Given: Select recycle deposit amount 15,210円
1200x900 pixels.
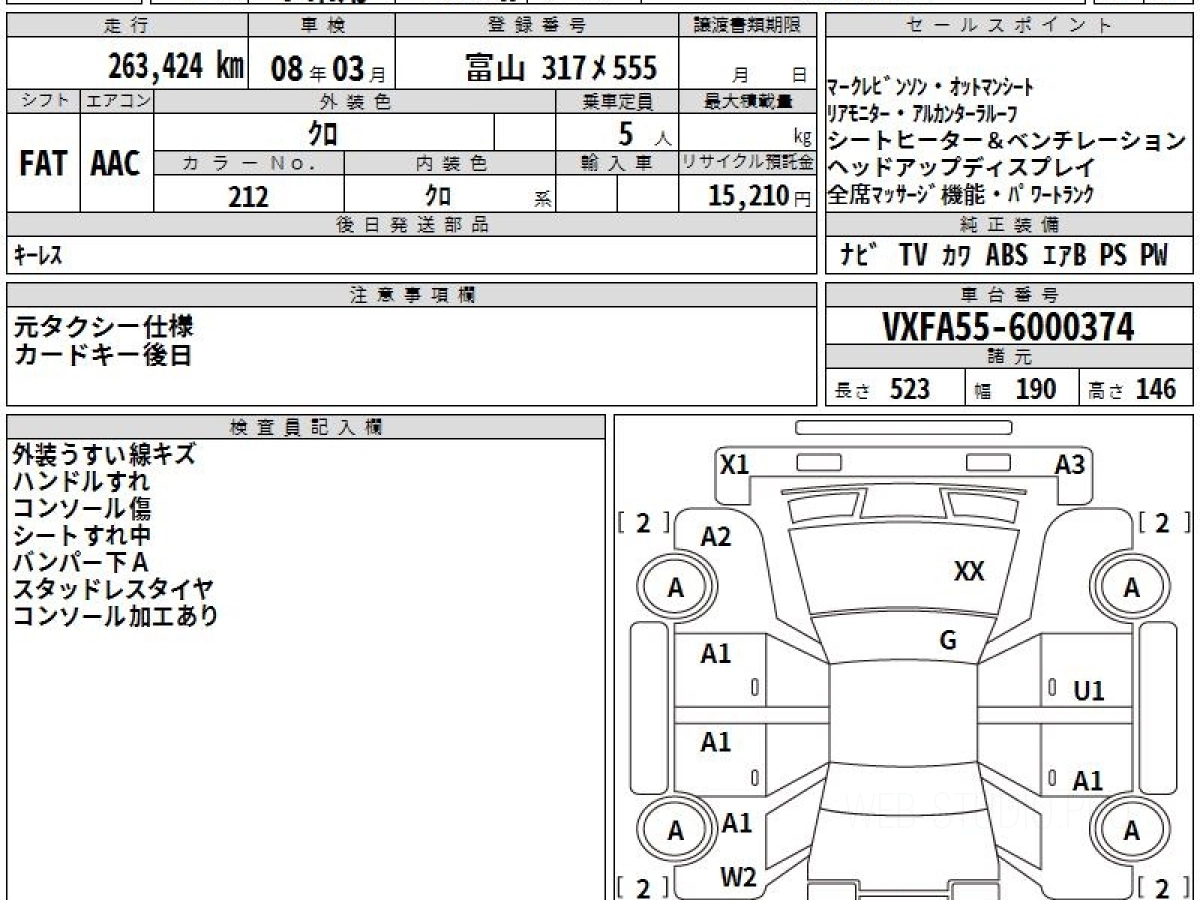Looking at the screenshot, I should pyautogui.click(x=760, y=196).
